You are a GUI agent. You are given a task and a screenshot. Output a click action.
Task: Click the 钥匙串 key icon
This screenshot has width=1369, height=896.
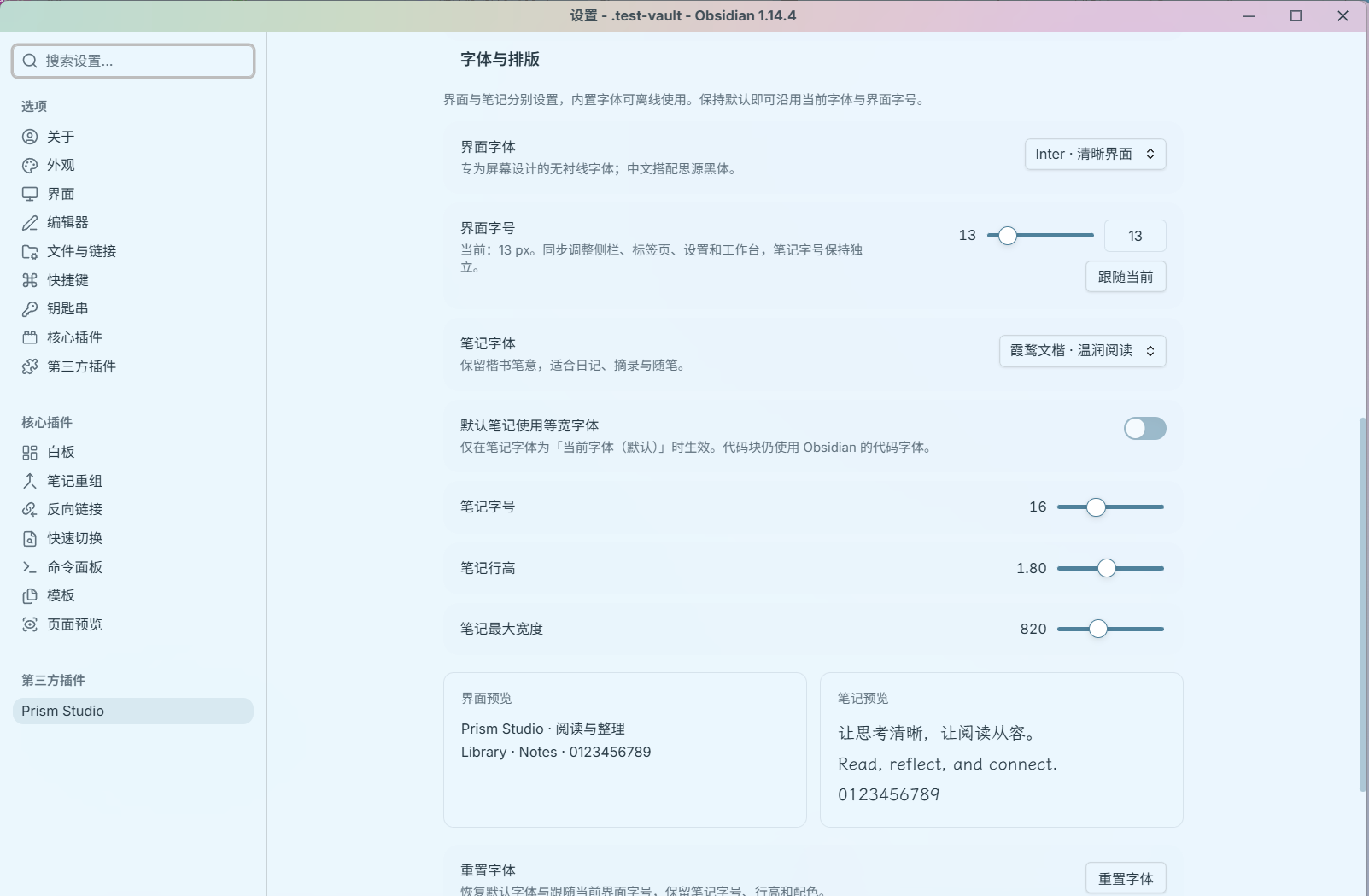tap(30, 309)
